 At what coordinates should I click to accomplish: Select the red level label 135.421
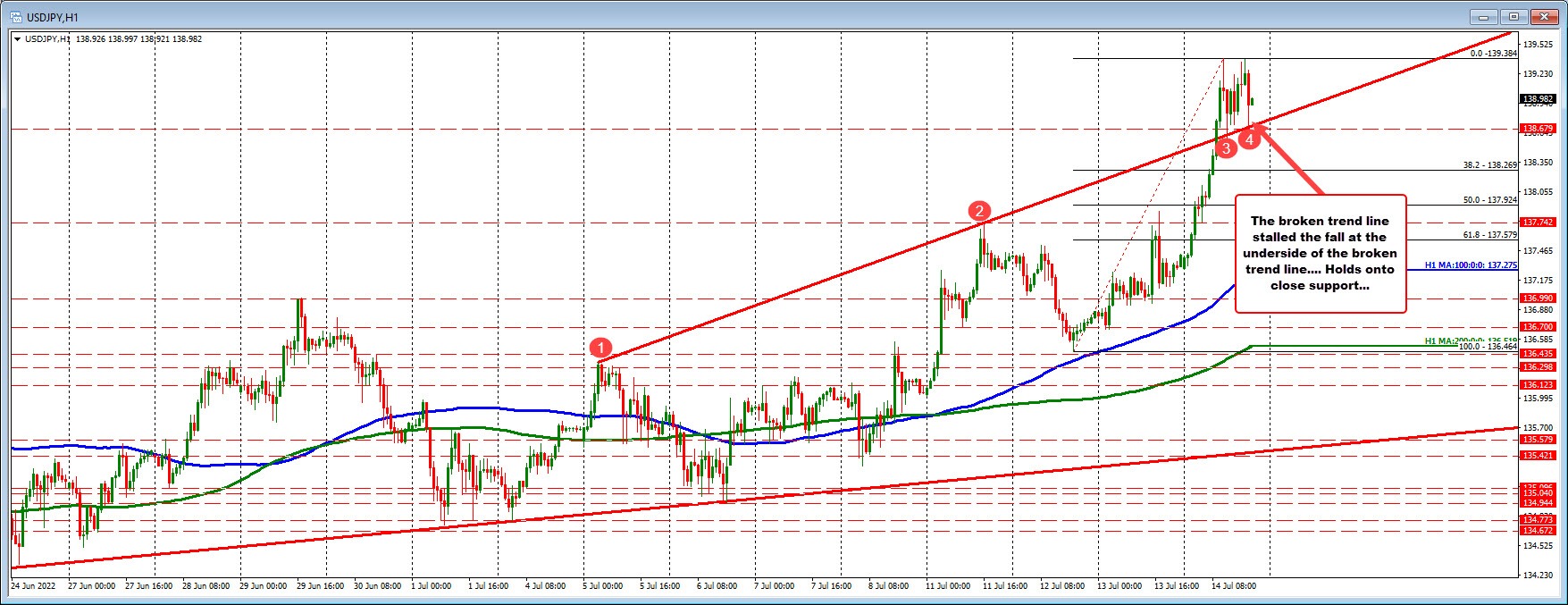(x=1538, y=456)
